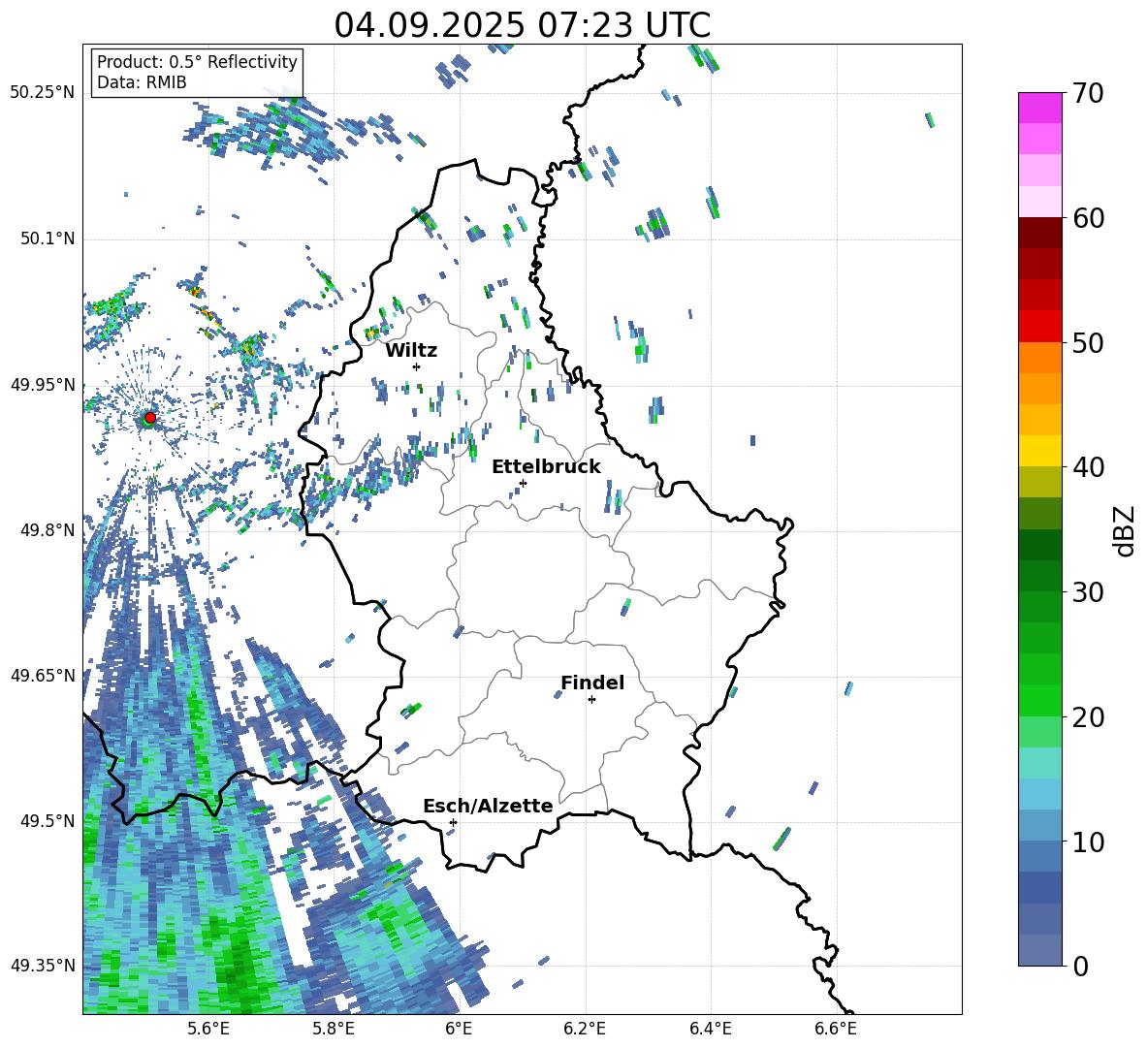The height and width of the screenshot is (1048, 1148).
Task: Click the 10 tick on the colorbar
Action: (1088, 842)
